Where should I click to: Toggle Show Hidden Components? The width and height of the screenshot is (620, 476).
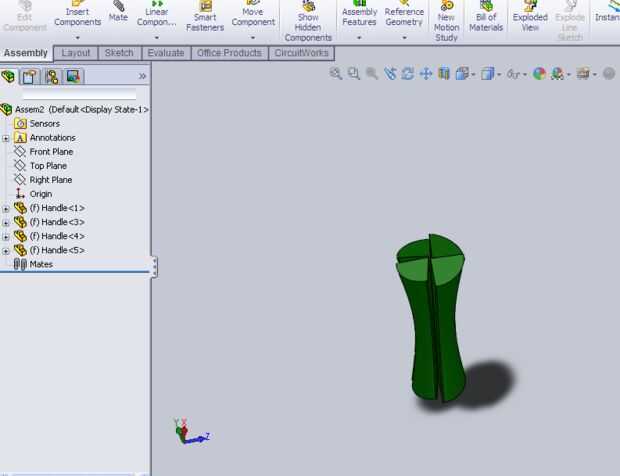(308, 21)
